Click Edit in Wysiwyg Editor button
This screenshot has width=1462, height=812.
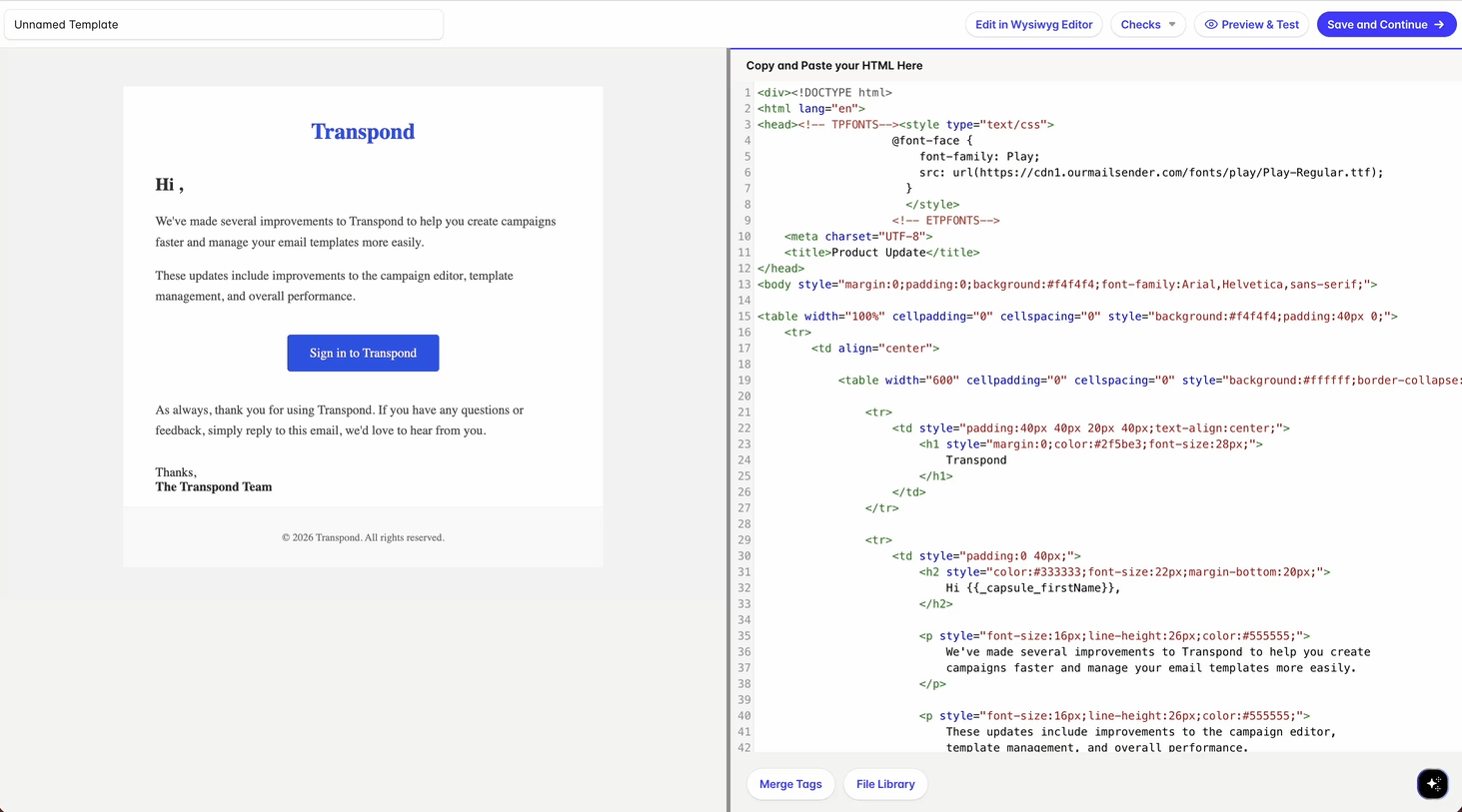[1034, 25]
